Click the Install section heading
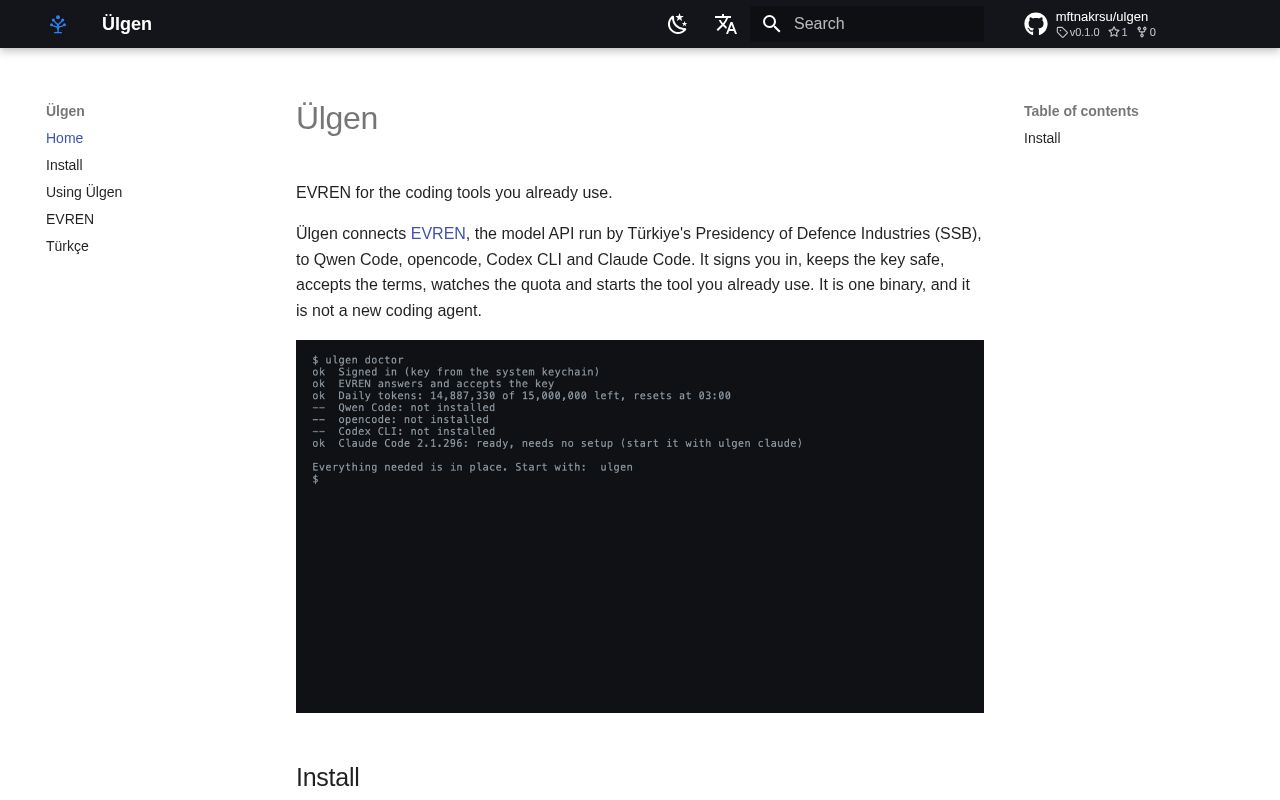Image resolution: width=1280 pixels, height=800 pixels. [328, 777]
